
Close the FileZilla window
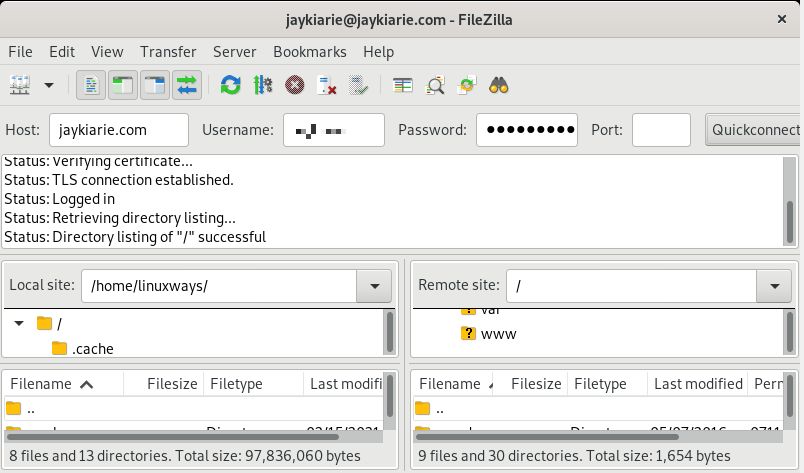[782, 19]
